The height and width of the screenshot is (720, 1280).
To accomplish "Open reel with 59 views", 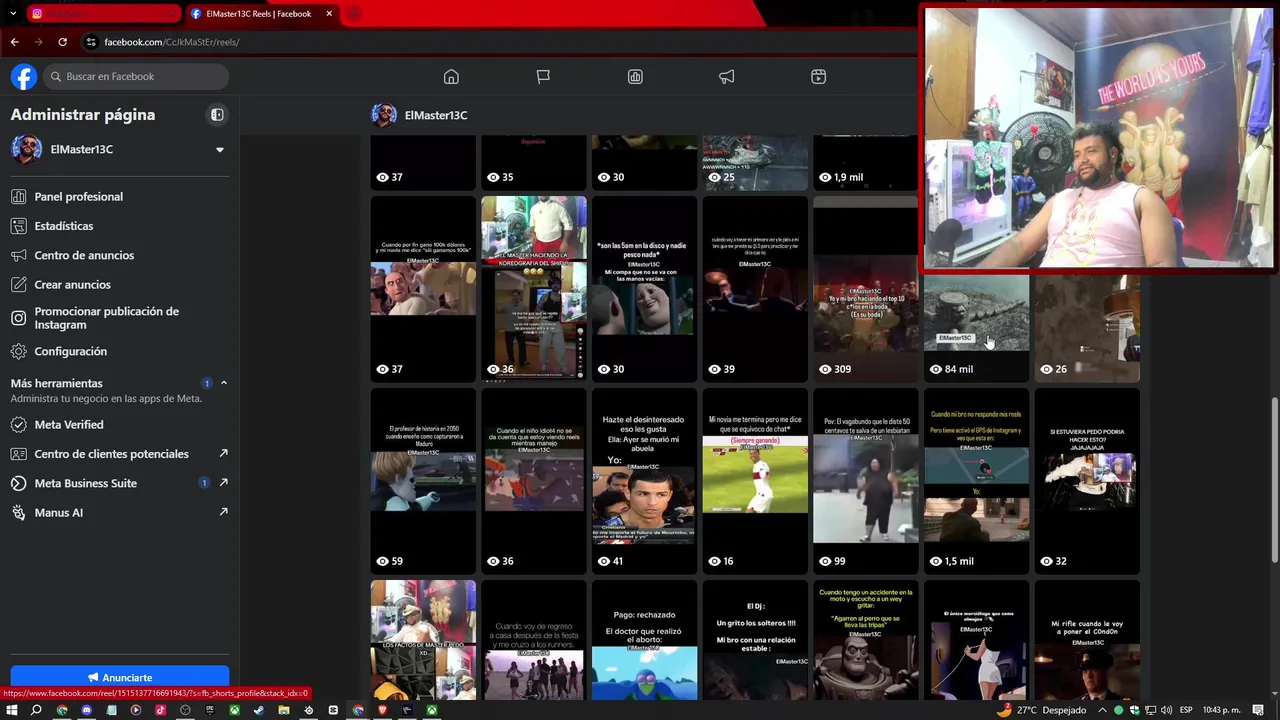I will (x=423, y=481).
